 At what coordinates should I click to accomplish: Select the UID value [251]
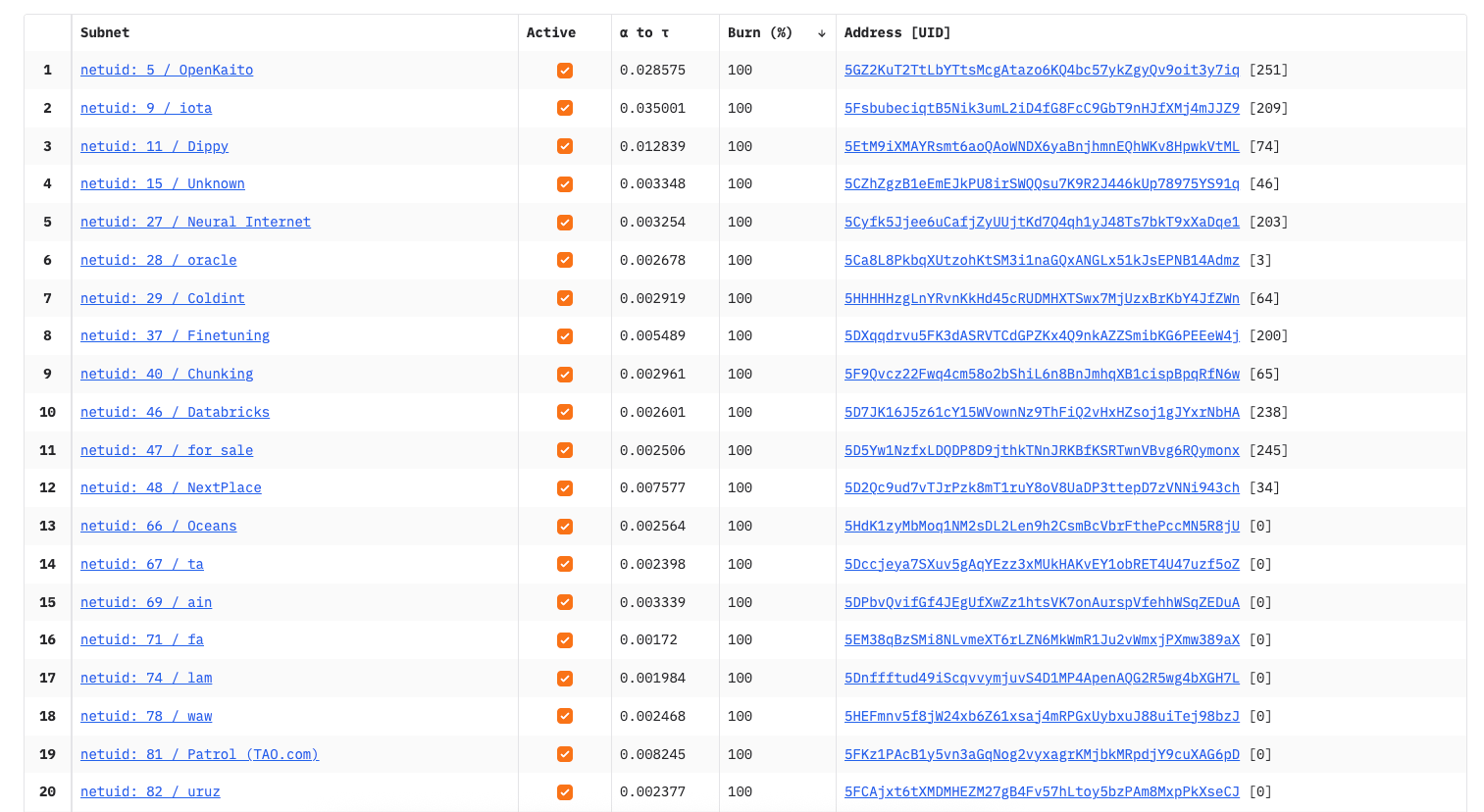click(x=1268, y=70)
